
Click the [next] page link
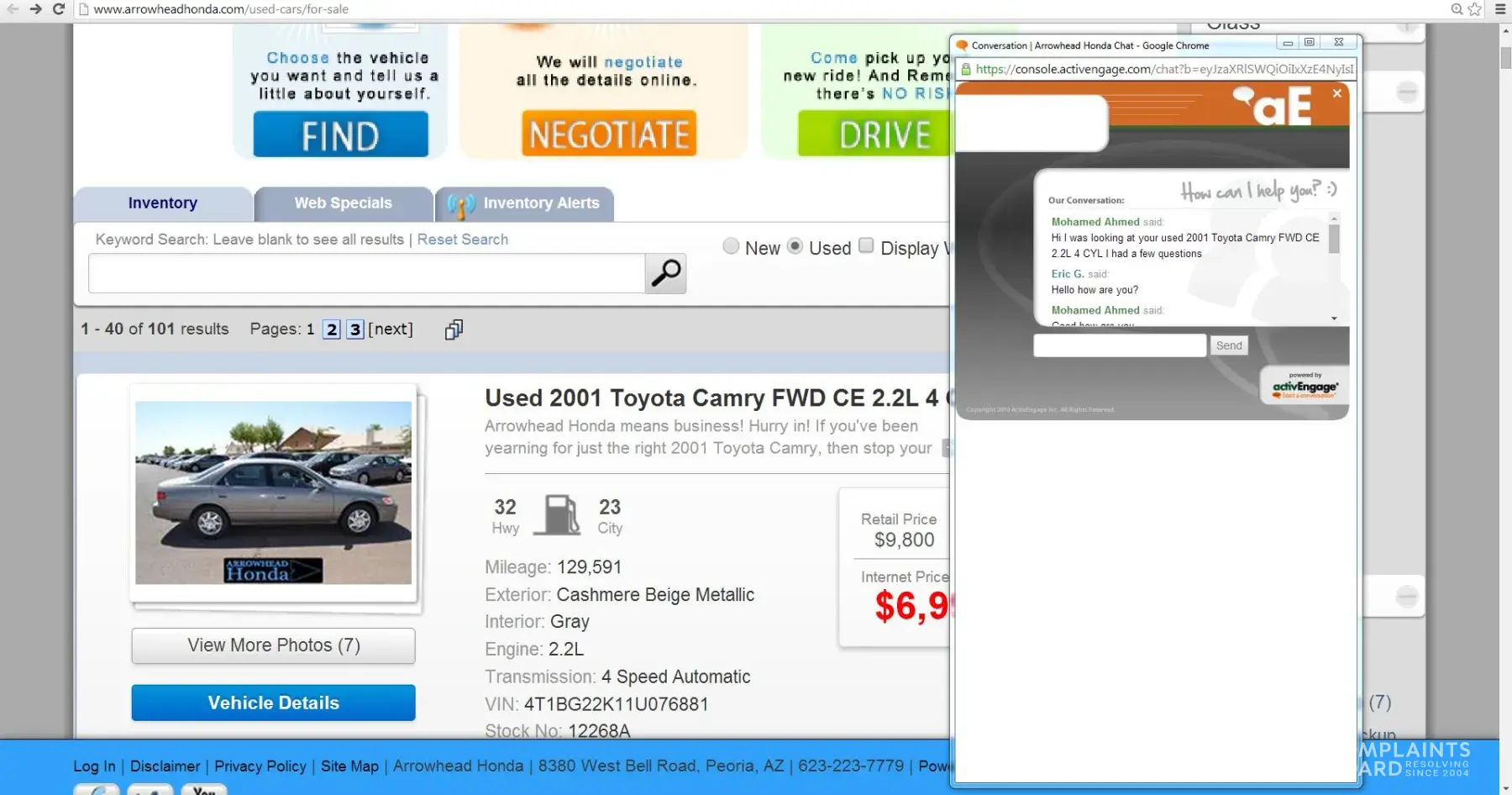(x=391, y=329)
